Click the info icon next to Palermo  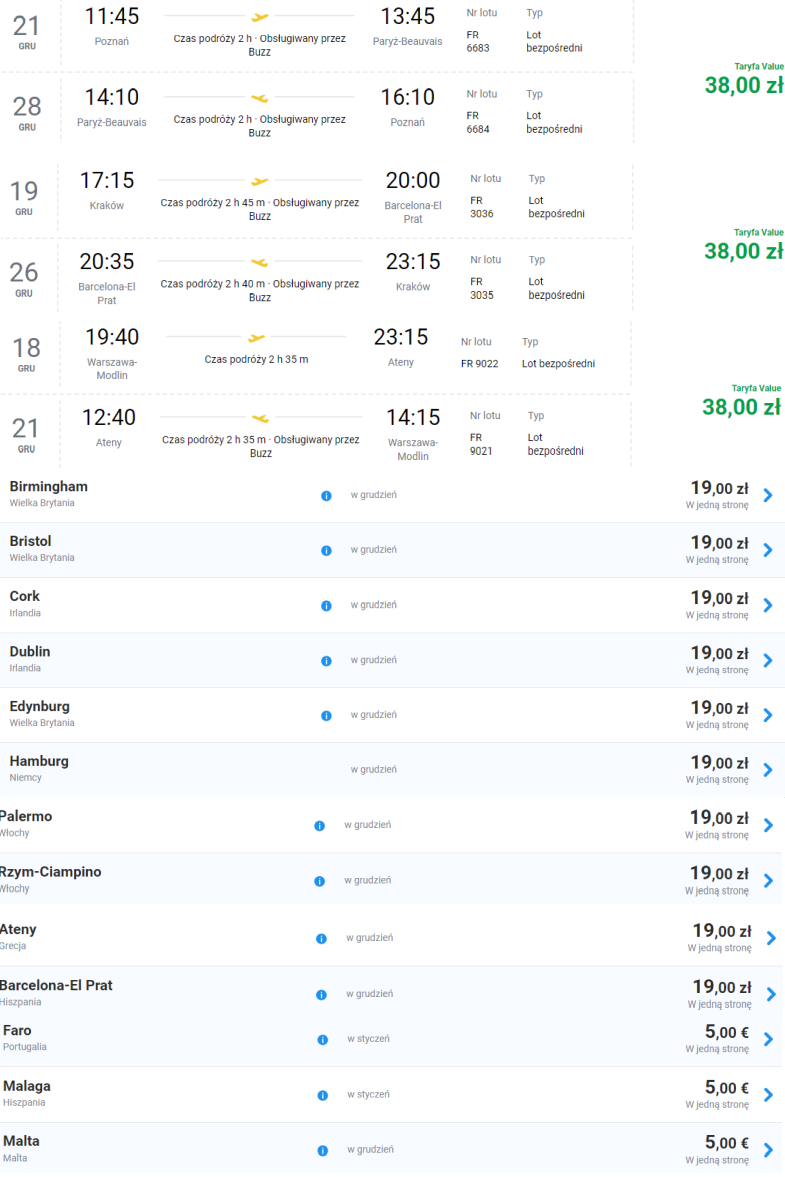tap(320, 826)
